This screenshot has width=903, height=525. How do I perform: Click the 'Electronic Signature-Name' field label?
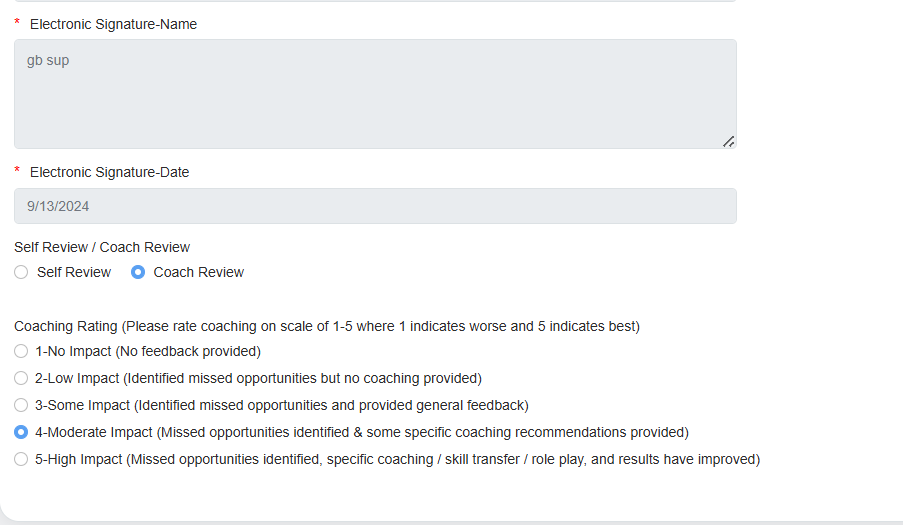click(113, 24)
